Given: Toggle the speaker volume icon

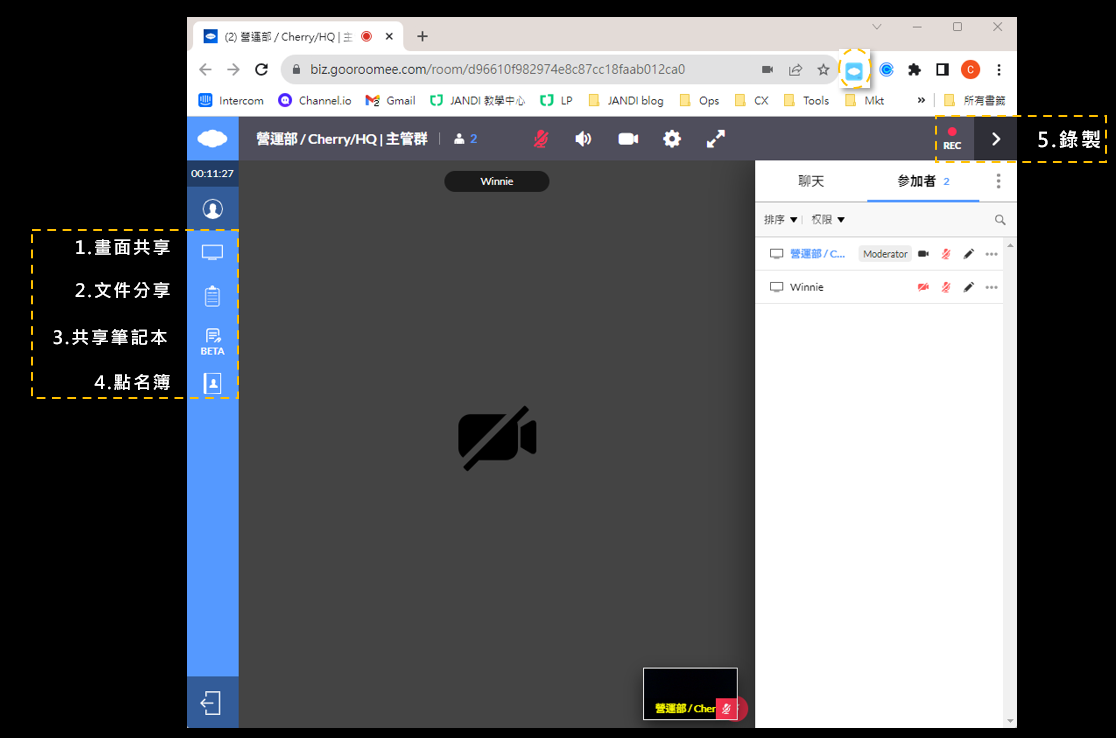Looking at the screenshot, I should coord(583,139).
